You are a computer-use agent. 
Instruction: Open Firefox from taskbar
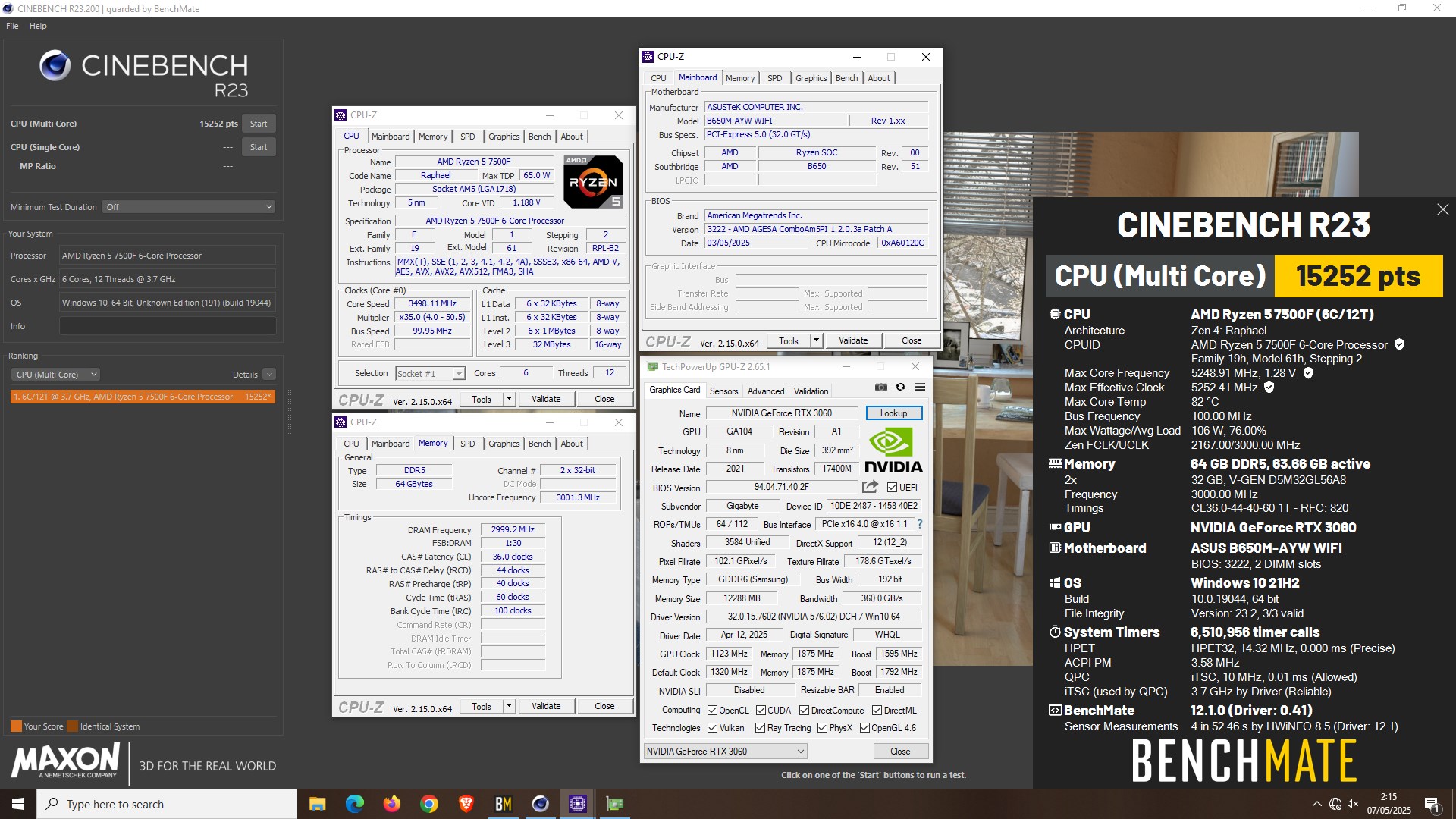pyautogui.click(x=392, y=804)
